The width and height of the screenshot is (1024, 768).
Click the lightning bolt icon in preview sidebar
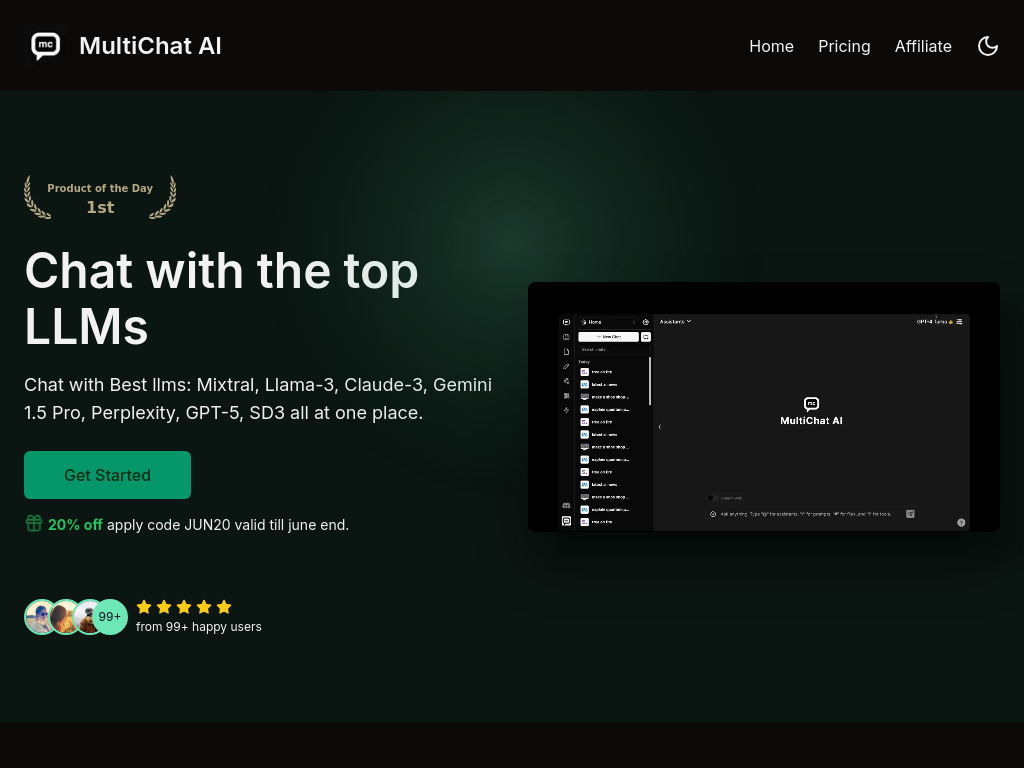click(566, 409)
